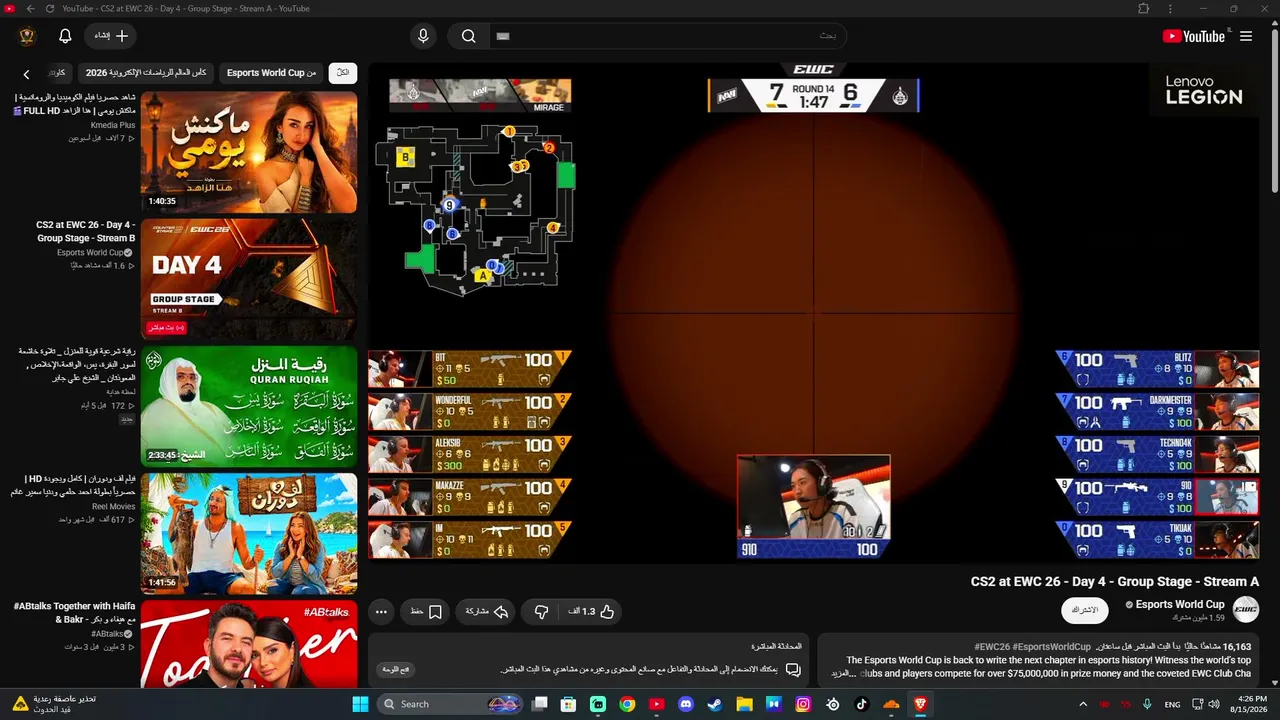Open the more actions ellipsis under the video
The width and height of the screenshot is (1280, 720).
[x=381, y=611]
